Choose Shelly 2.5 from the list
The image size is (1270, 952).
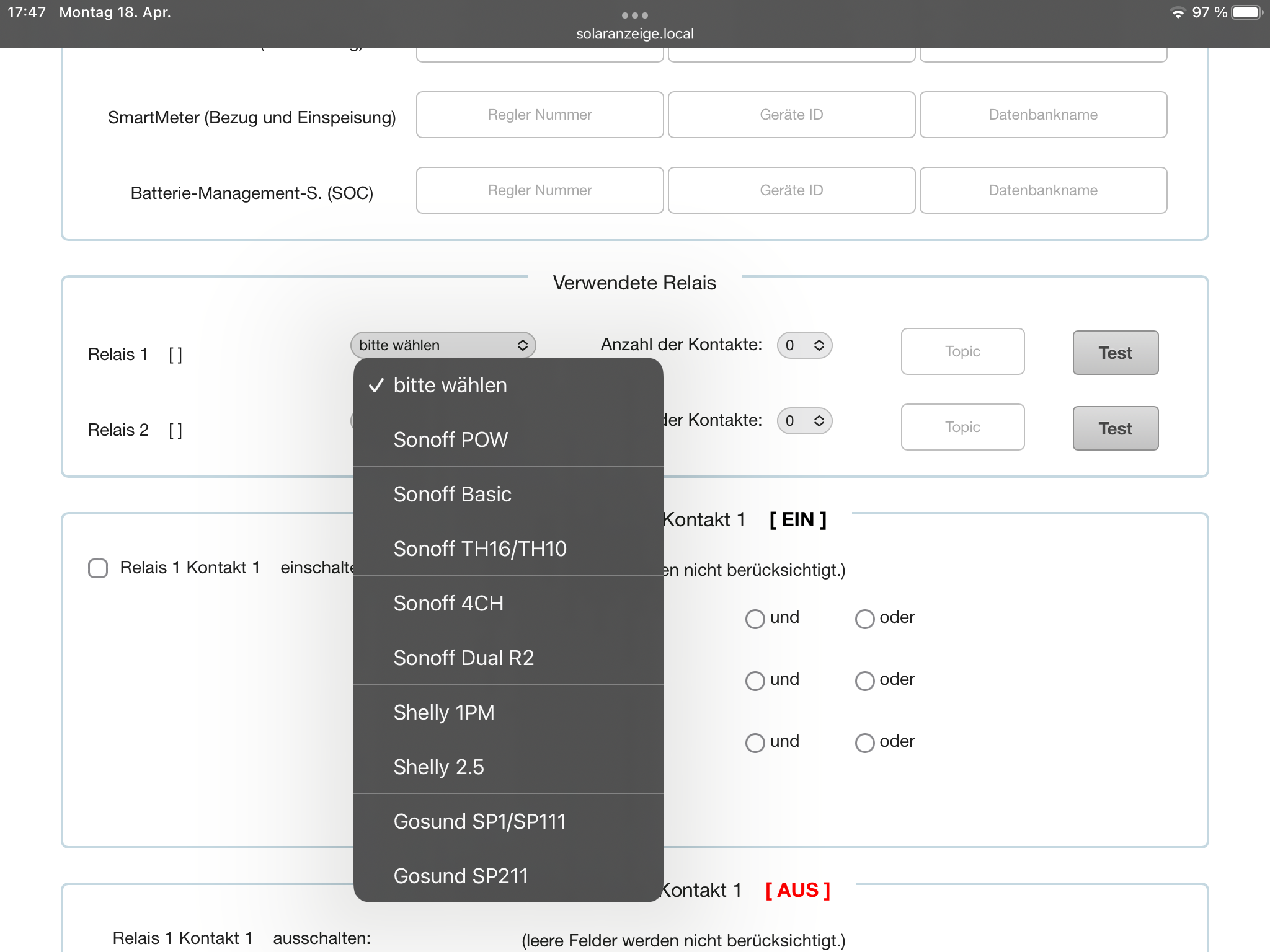pos(438,767)
